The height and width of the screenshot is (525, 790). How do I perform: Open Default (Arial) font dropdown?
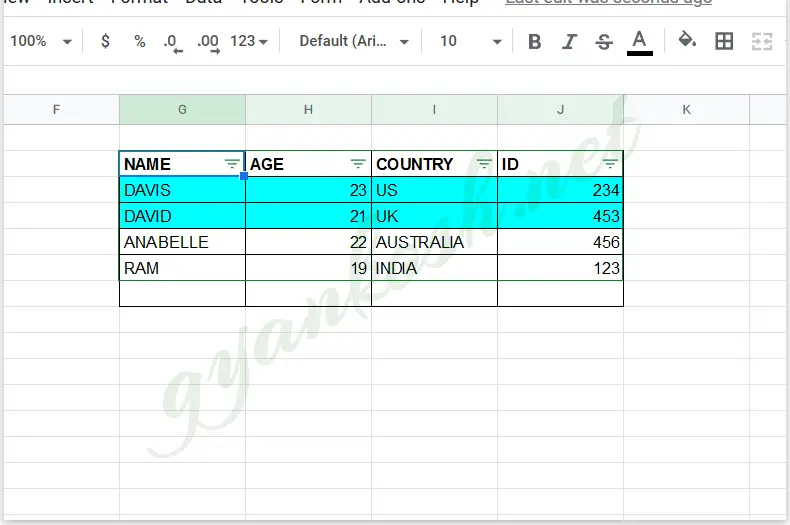coord(354,41)
